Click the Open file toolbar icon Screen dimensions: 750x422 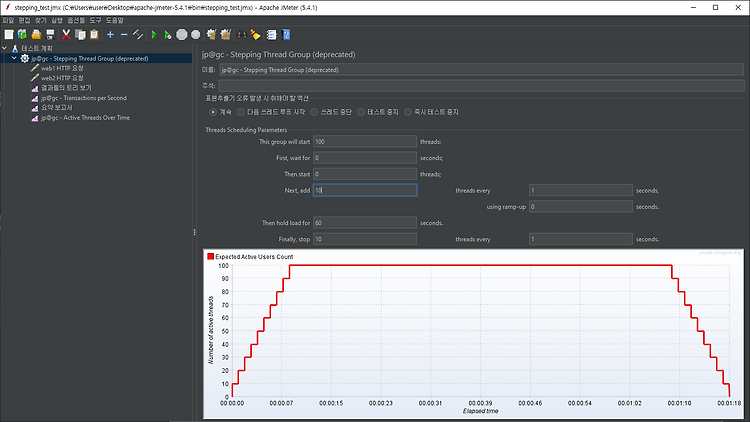click(36, 34)
